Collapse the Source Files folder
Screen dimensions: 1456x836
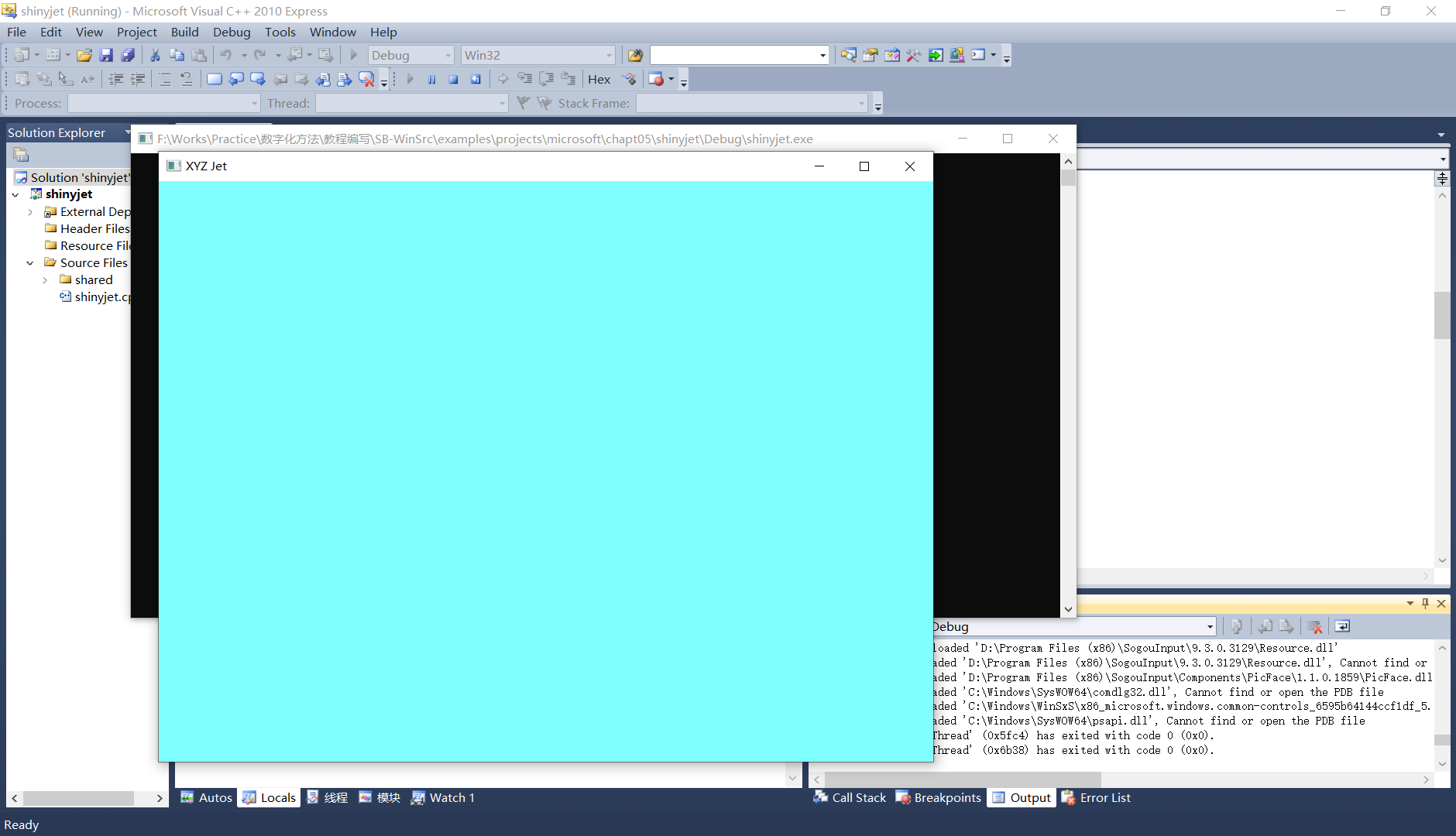tap(30, 263)
